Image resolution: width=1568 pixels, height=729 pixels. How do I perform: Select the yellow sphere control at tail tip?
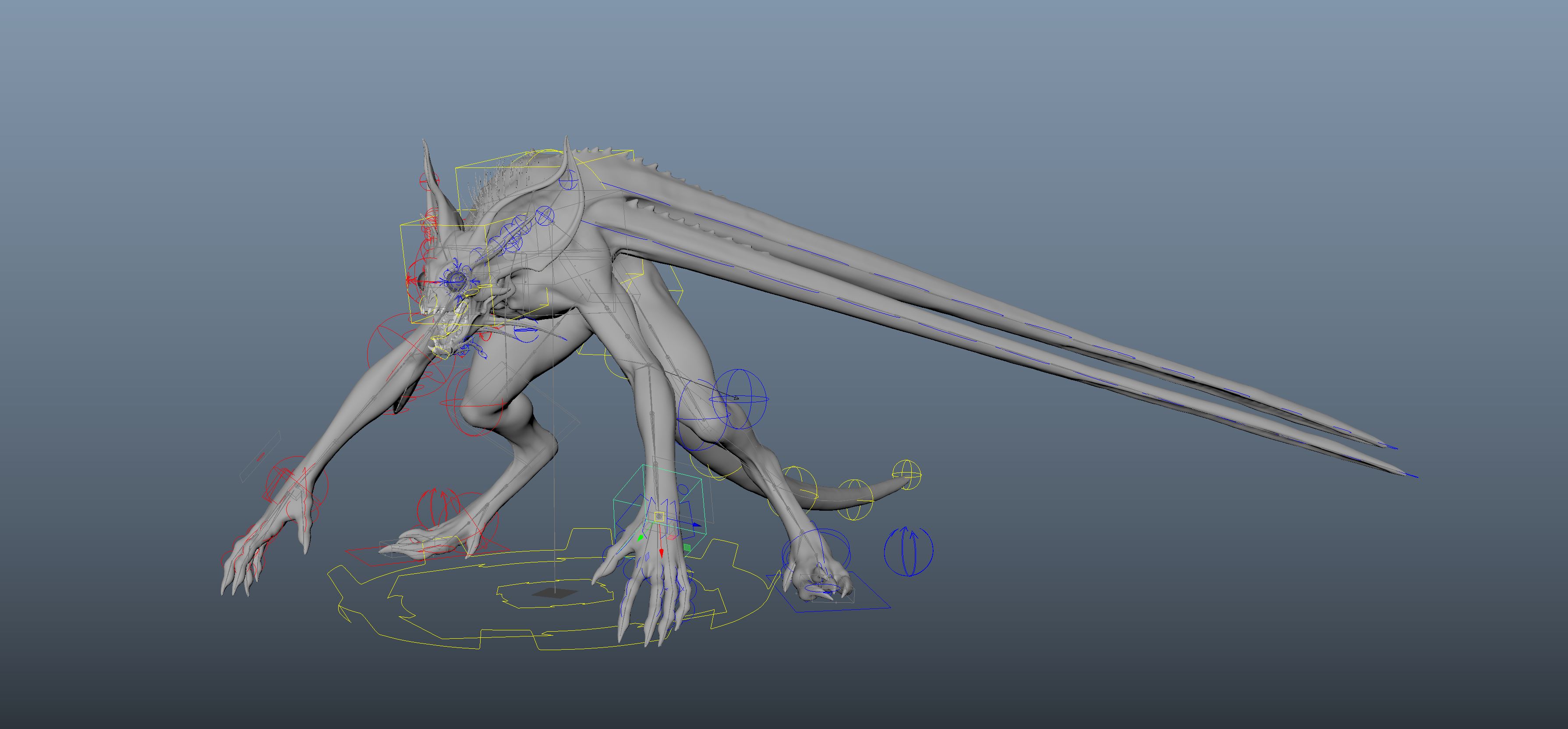[906, 474]
